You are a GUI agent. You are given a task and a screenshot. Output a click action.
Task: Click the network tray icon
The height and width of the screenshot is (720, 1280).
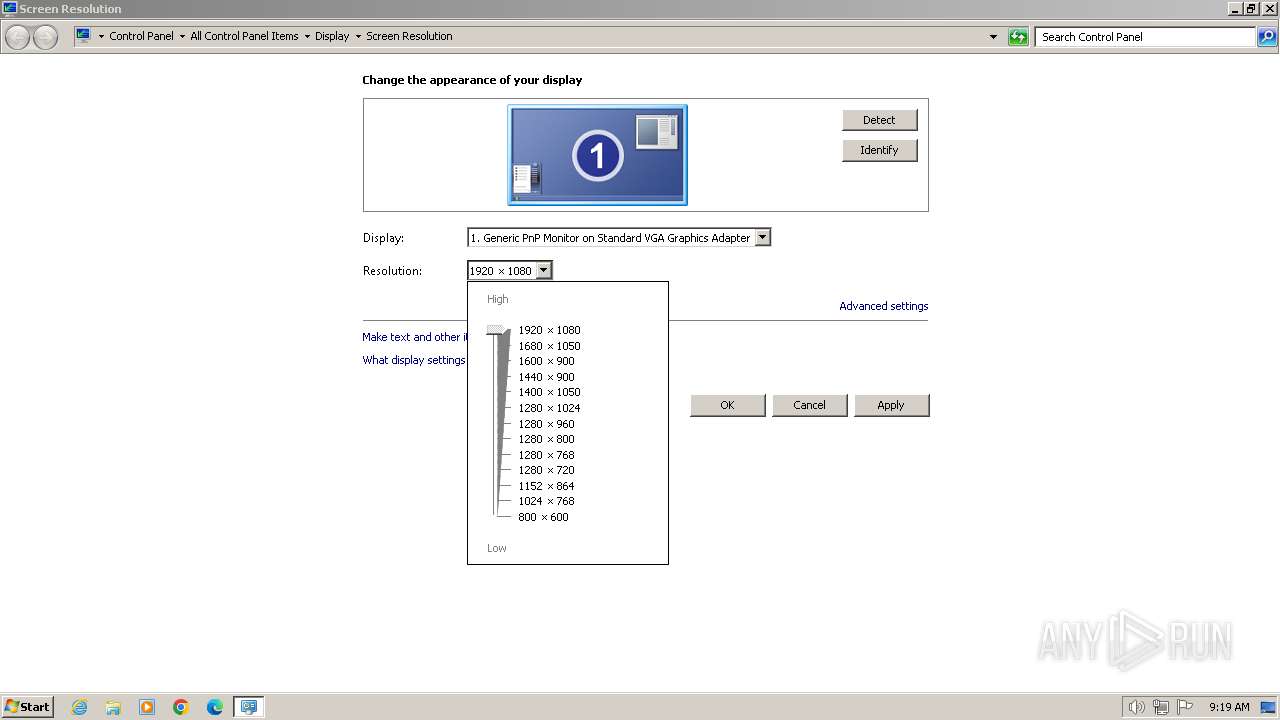click(x=1160, y=707)
